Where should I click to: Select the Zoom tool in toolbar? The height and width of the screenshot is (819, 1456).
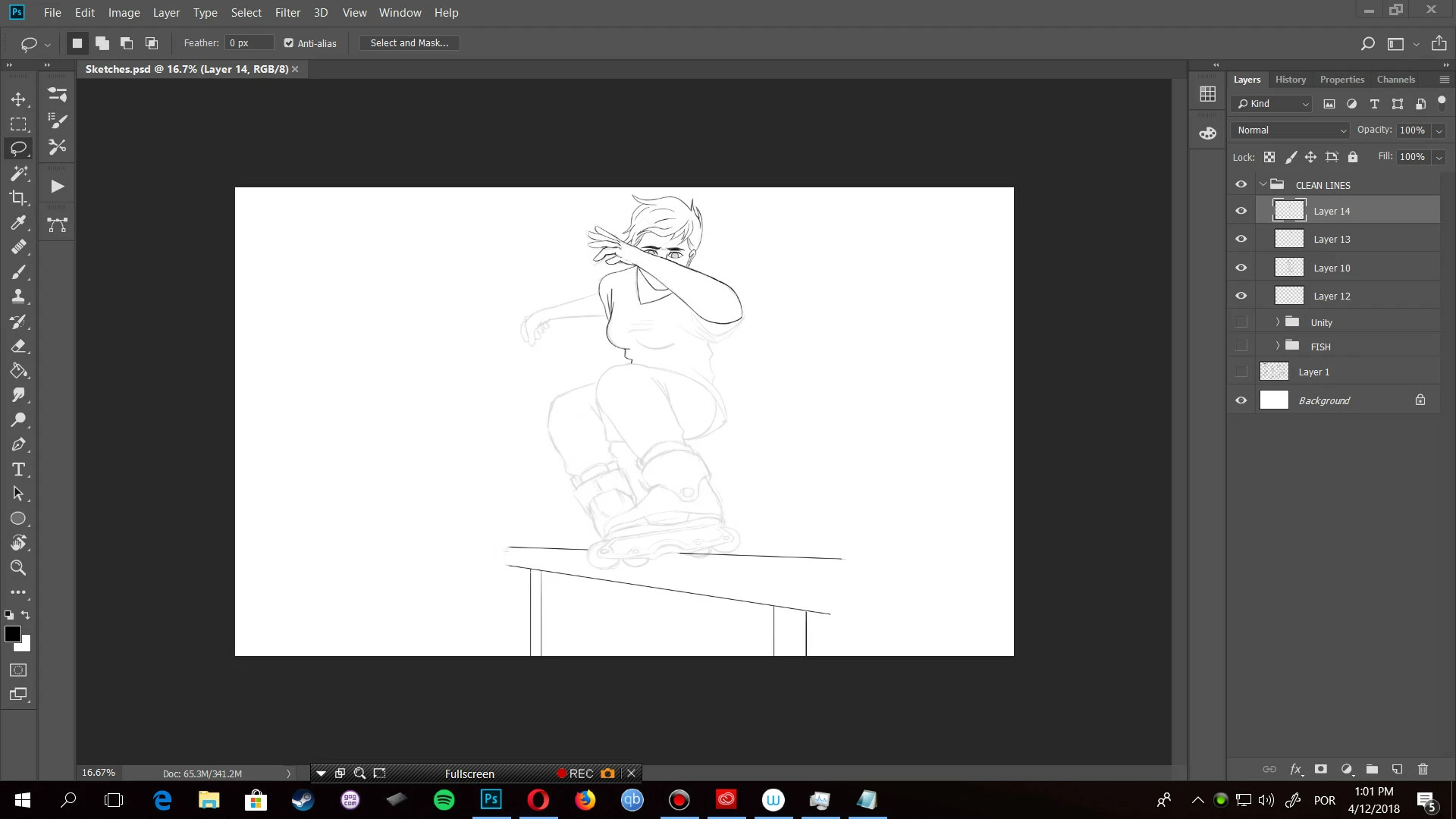(18, 568)
